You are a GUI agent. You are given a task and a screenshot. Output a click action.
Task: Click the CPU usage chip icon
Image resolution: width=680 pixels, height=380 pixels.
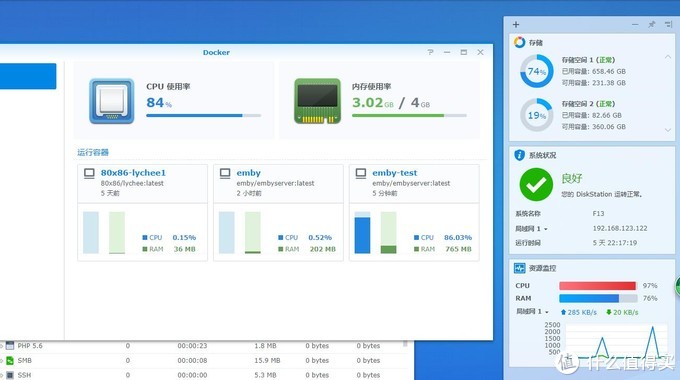click(111, 101)
